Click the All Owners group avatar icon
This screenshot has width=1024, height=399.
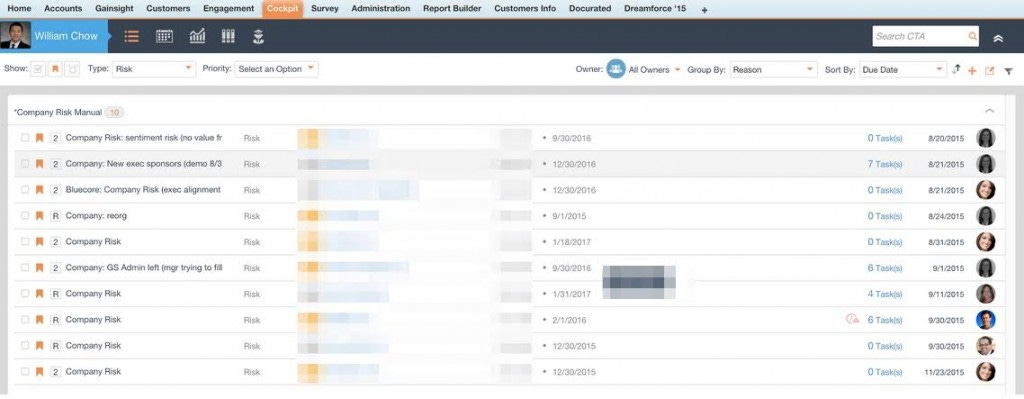[616, 69]
